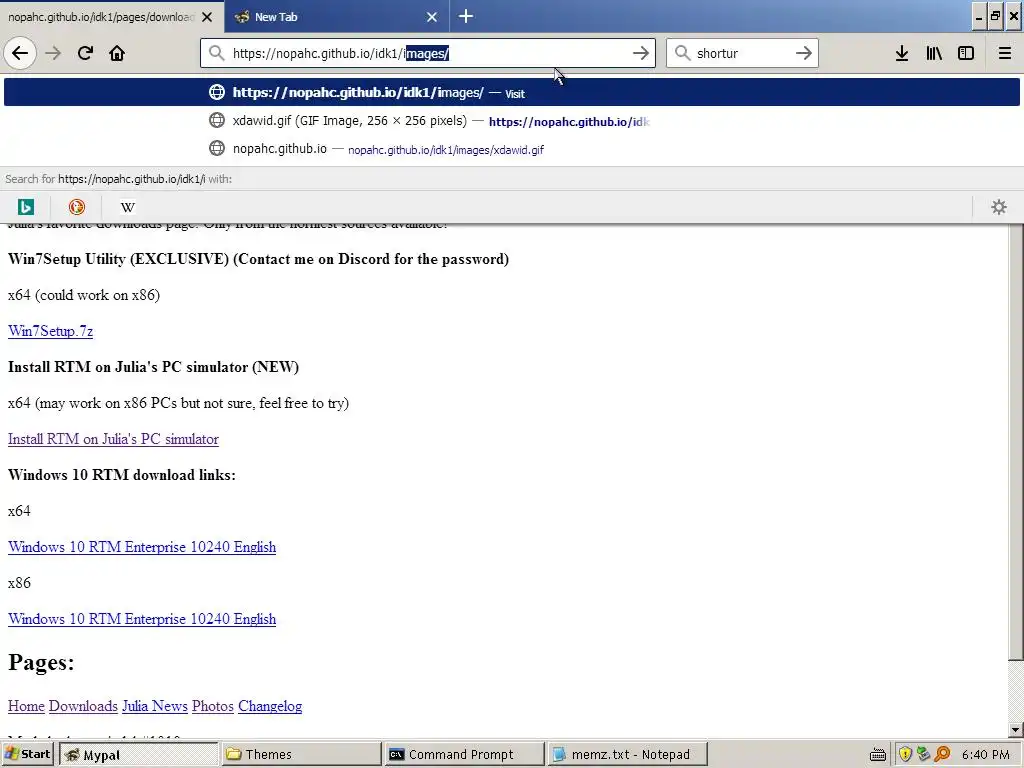The image size is (1024, 768).
Task: Click the on-screen keyboard tray icon
Action: click(878, 755)
